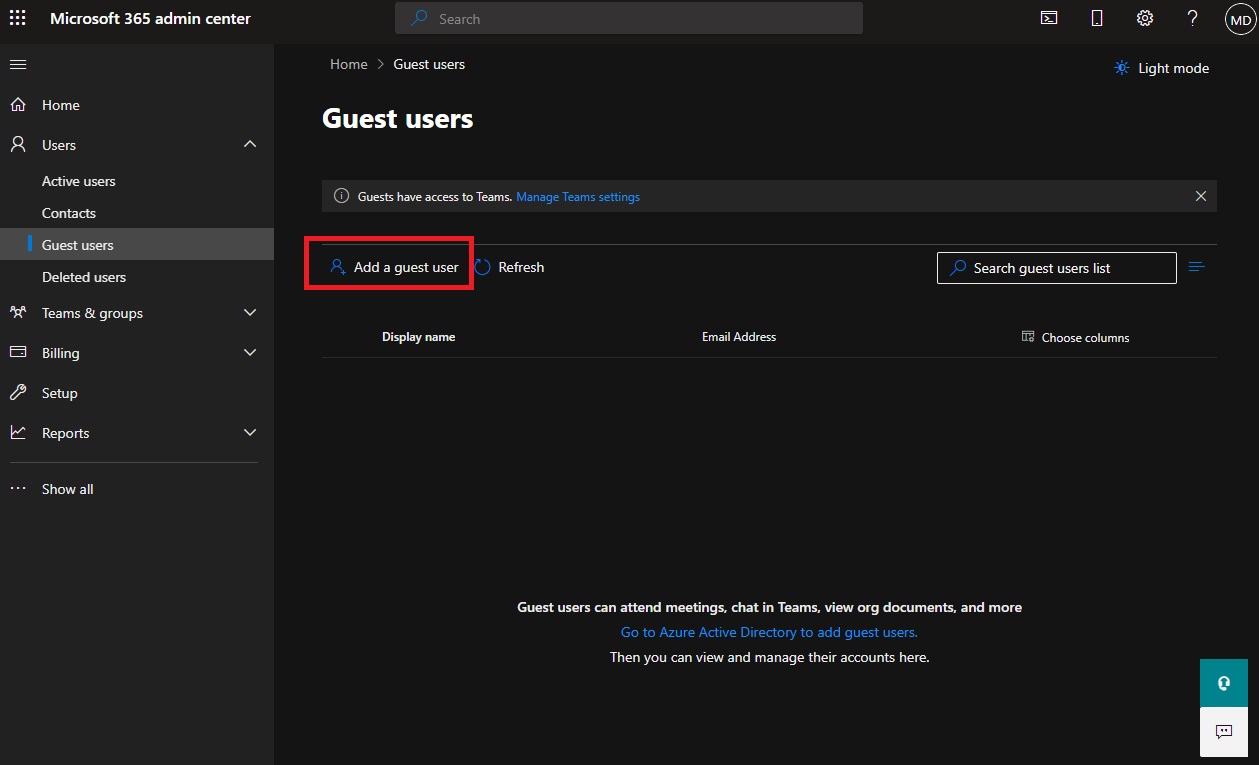This screenshot has width=1259, height=765.
Task: Click the mobile app phone icon
Action: 1097,18
